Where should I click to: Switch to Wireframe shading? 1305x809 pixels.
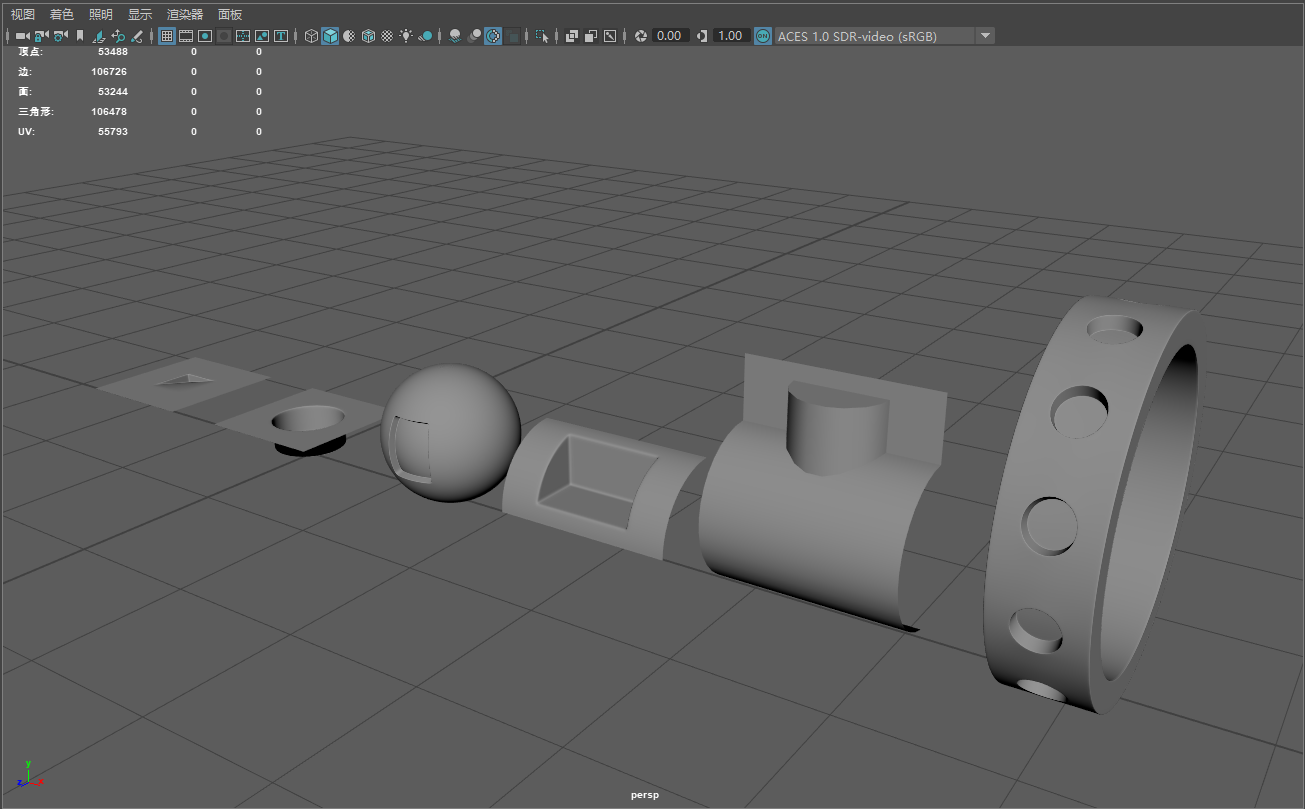(312, 36)
